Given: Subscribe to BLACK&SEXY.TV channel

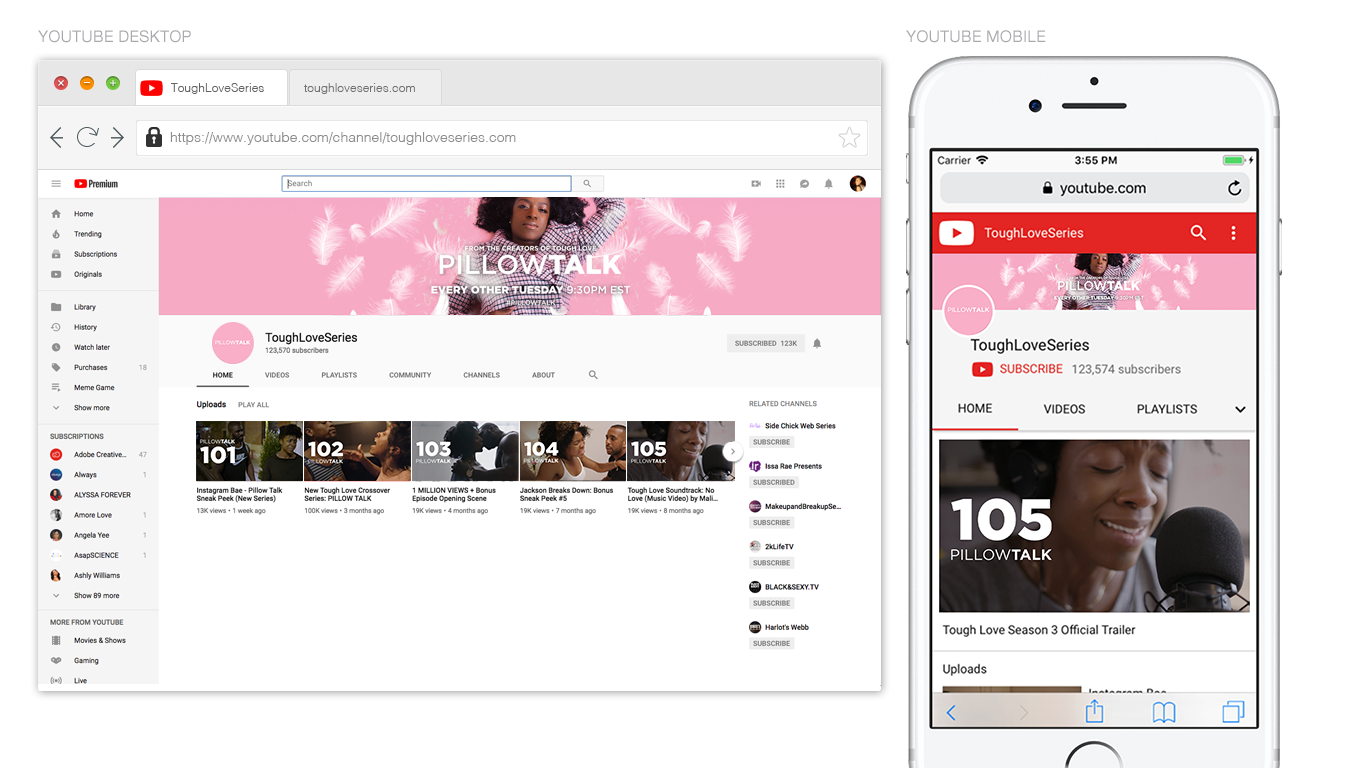Looking at the screenshot, I should (x=771, y=603).
